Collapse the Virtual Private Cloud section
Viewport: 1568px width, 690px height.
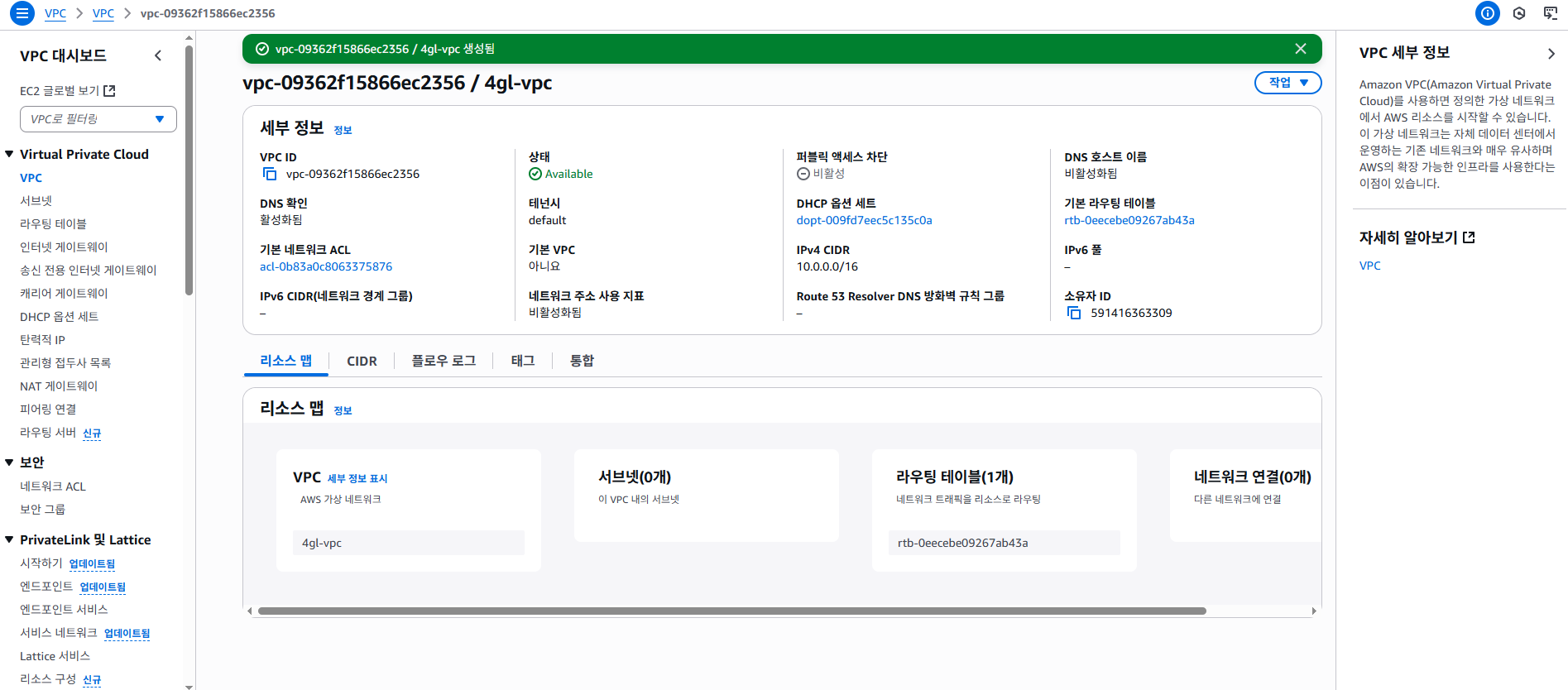[x=9, y=154]
